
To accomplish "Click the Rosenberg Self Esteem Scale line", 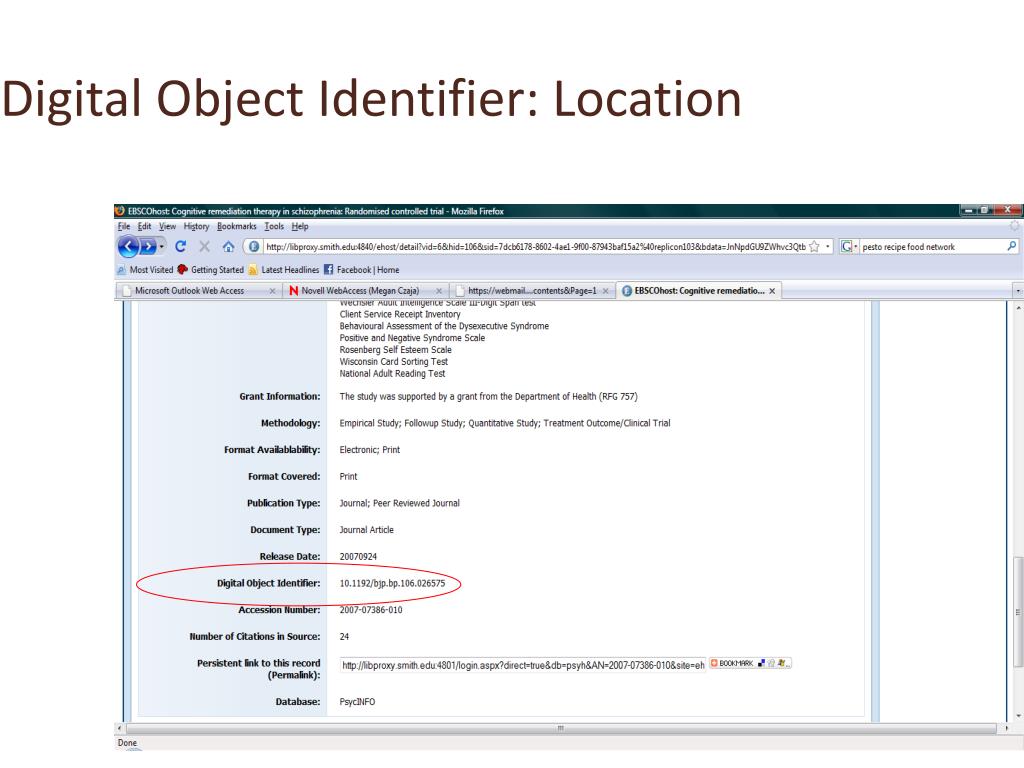I will pos(395,350).
